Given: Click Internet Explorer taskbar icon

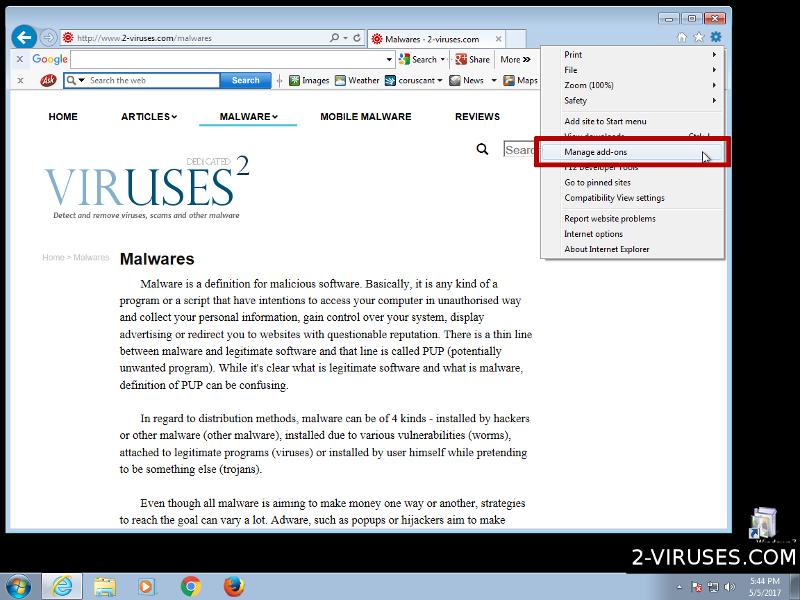Looking at the screenshot, I should tap(62, 586).
